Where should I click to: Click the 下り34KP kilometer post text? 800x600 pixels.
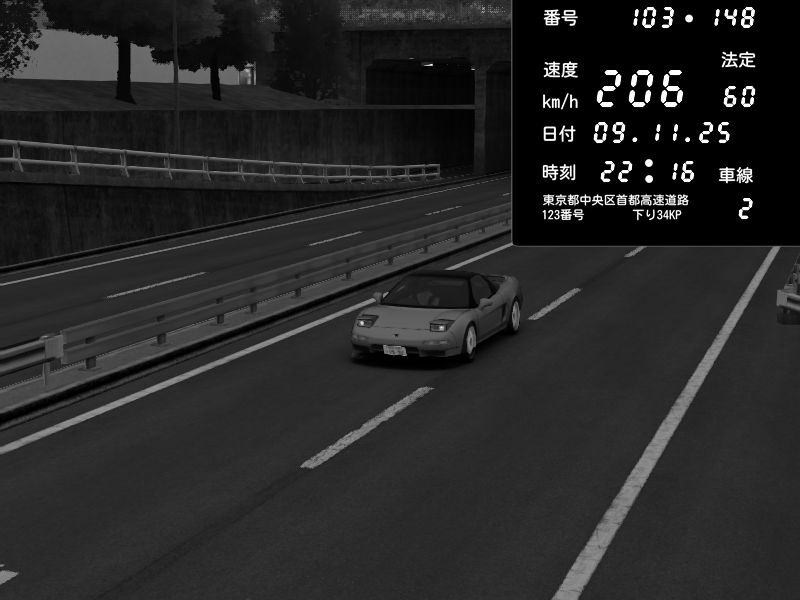[657, 215]
